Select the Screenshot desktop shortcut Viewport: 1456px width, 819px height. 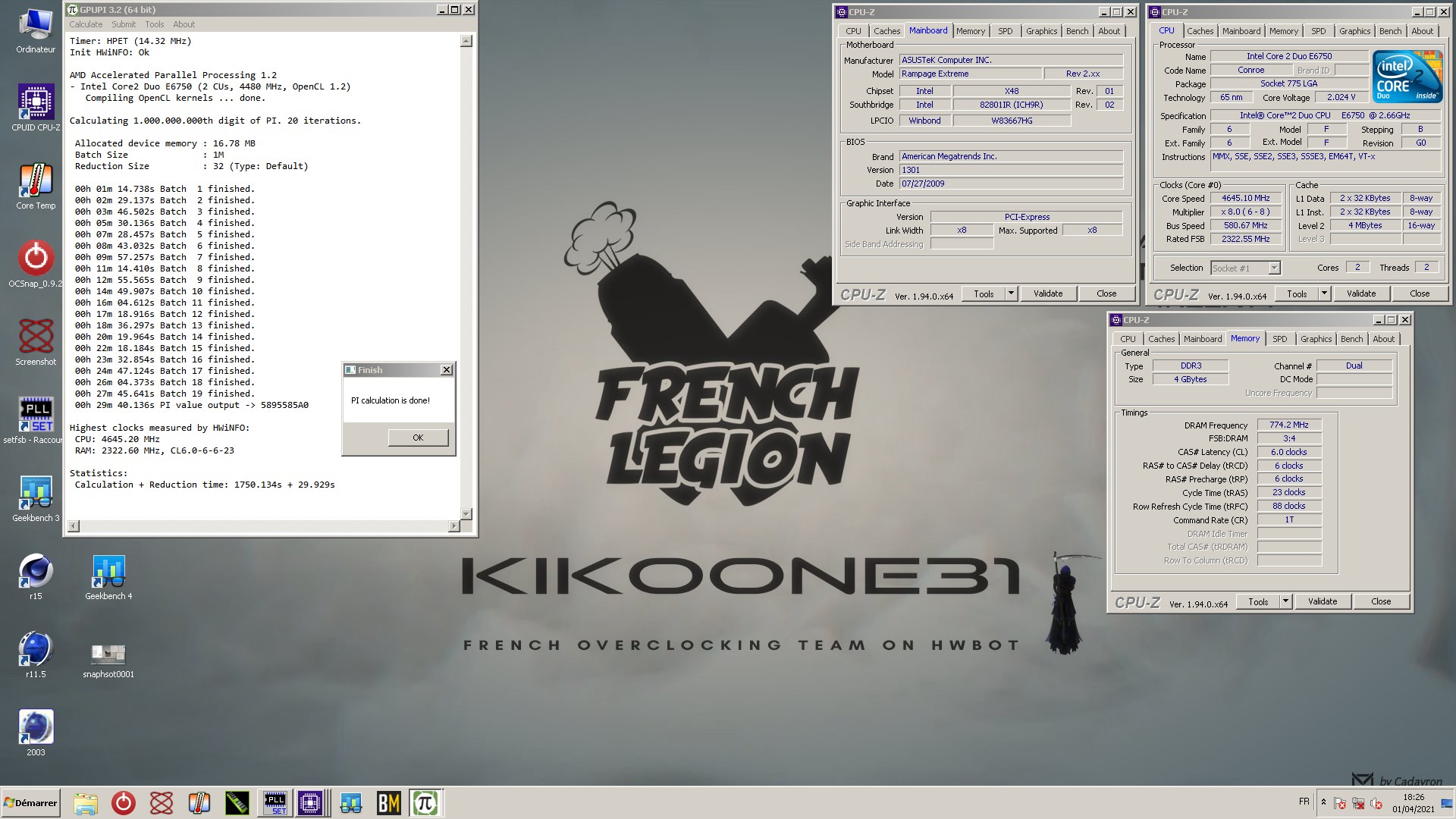pyautogui.click(x=36, y=343)
